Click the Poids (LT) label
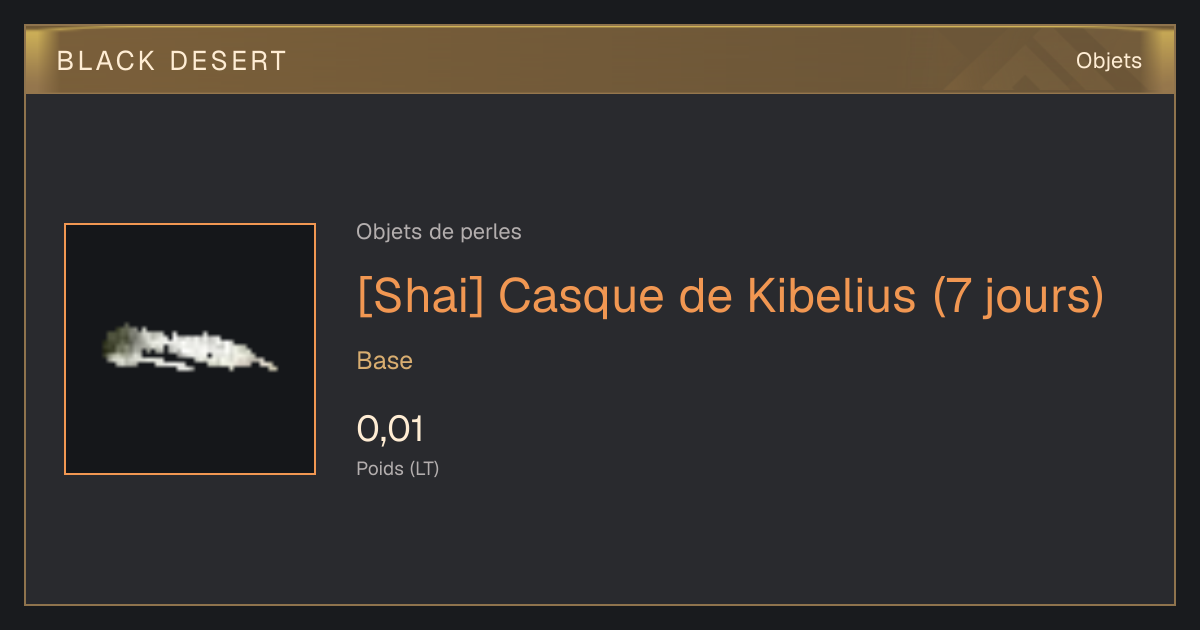 pos(398,468)
